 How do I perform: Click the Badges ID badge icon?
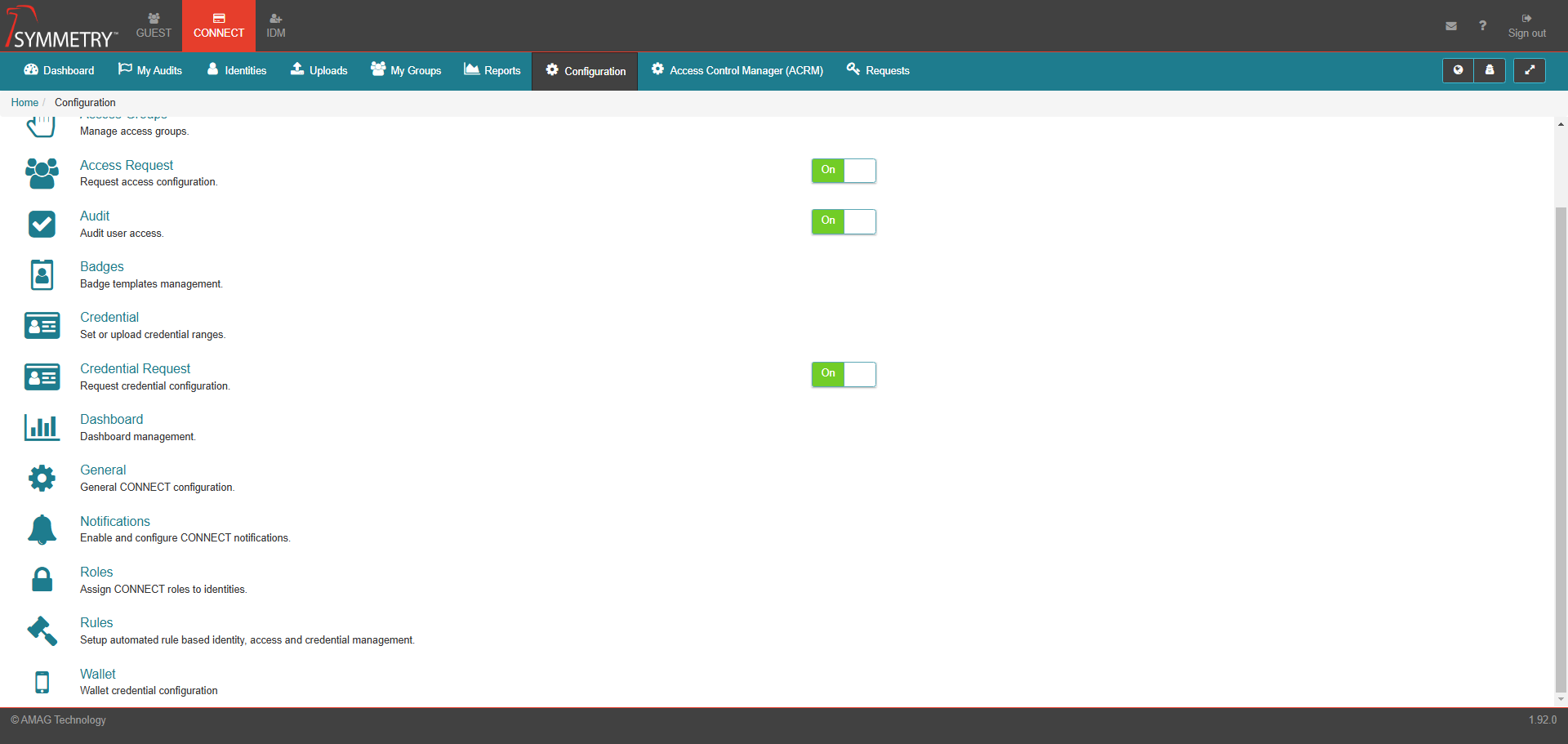click(x=42, y=275)
